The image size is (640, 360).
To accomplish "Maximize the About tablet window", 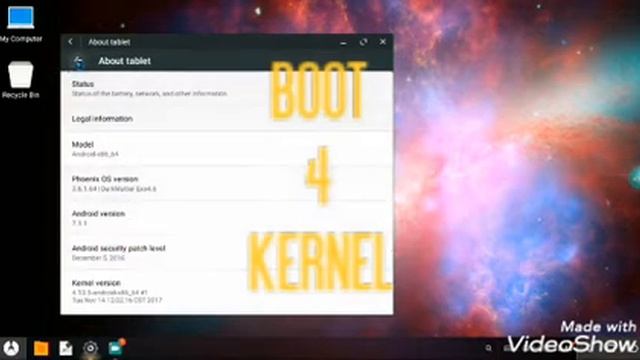I will click(x=363, y=42).
